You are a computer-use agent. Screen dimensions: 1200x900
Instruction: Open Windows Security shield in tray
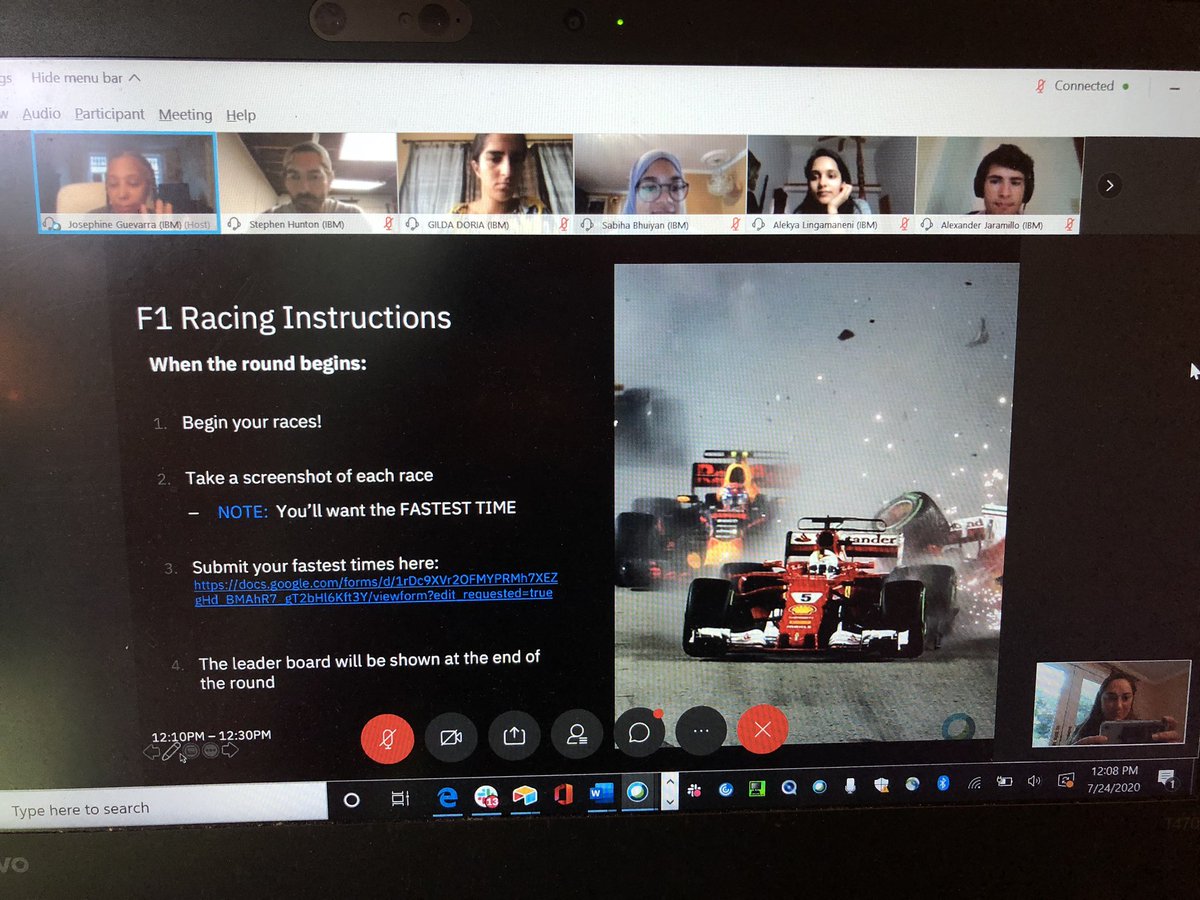tap(882, 785)
